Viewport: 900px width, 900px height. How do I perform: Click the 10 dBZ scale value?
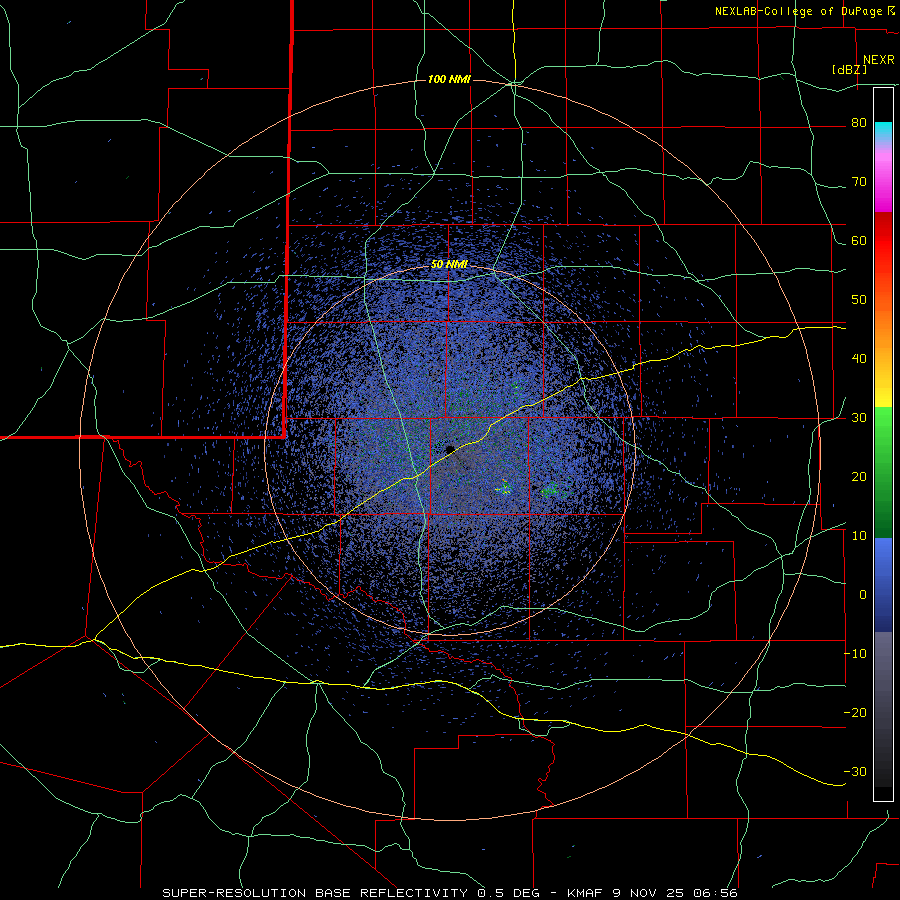click(859, 536)
